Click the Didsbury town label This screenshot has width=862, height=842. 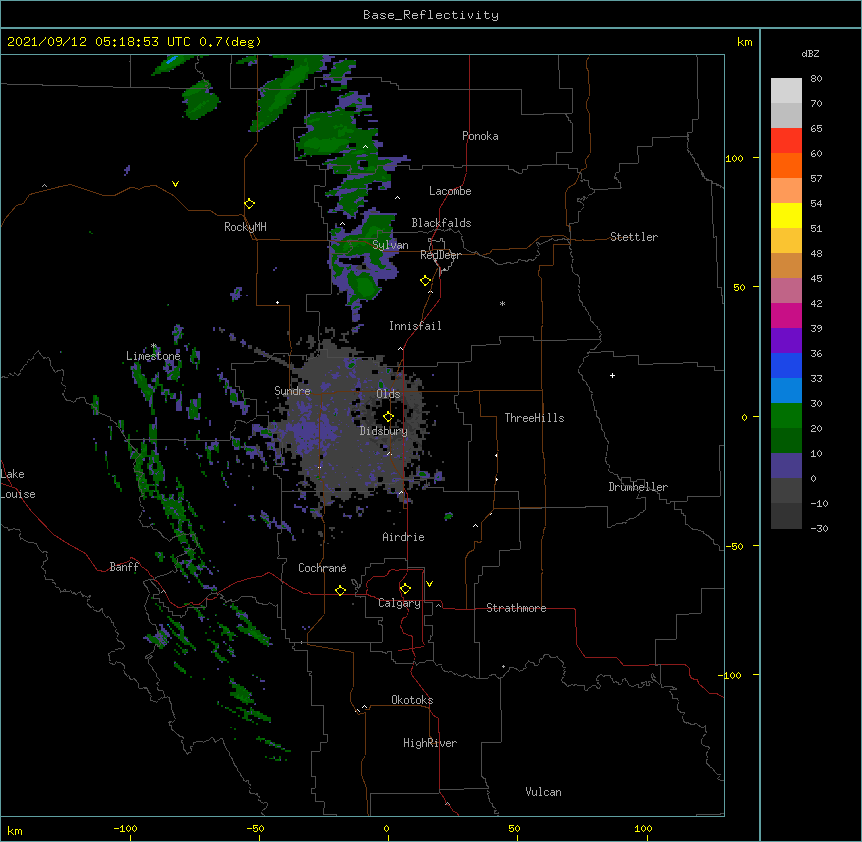(384, 431)
